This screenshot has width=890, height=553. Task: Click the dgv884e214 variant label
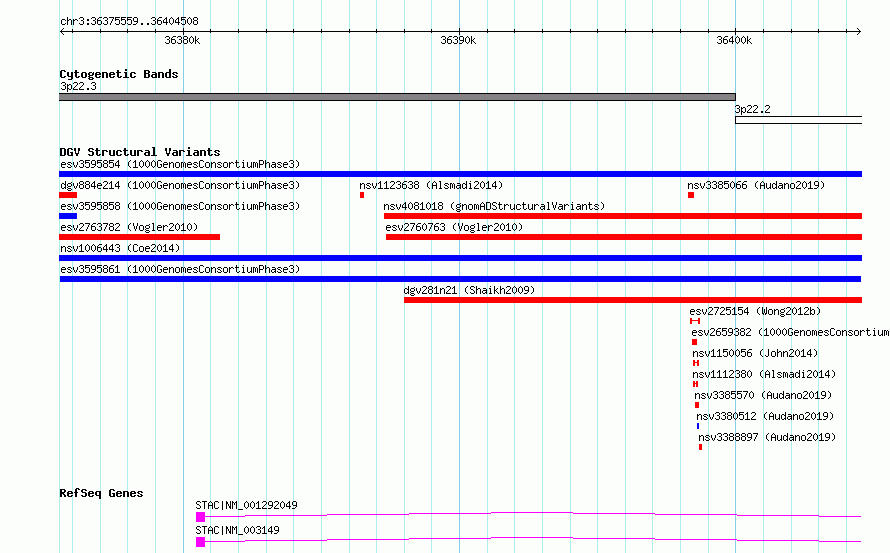[x=180, y=185]
